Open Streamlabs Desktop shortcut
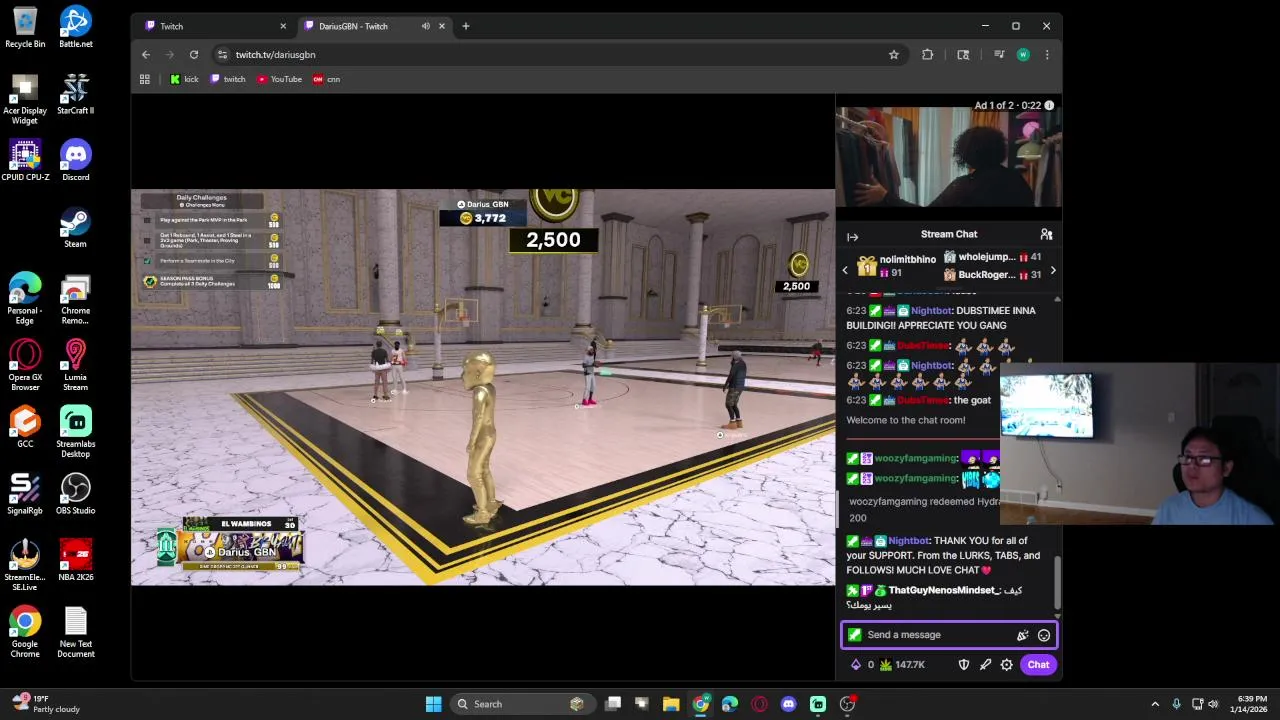Image resolution: width=1280 pixels, height=720 pixels. [76, 432]
